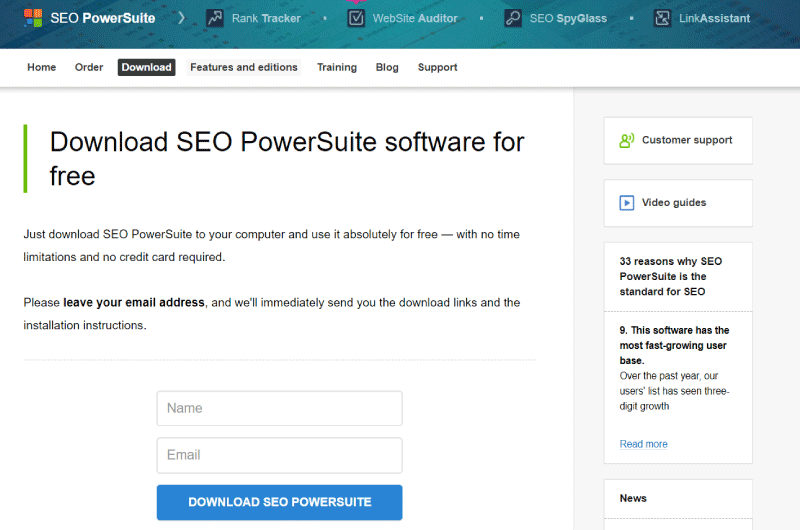Click the News sidebar heading
Screen dimensions: 800x530
point(633,498)
